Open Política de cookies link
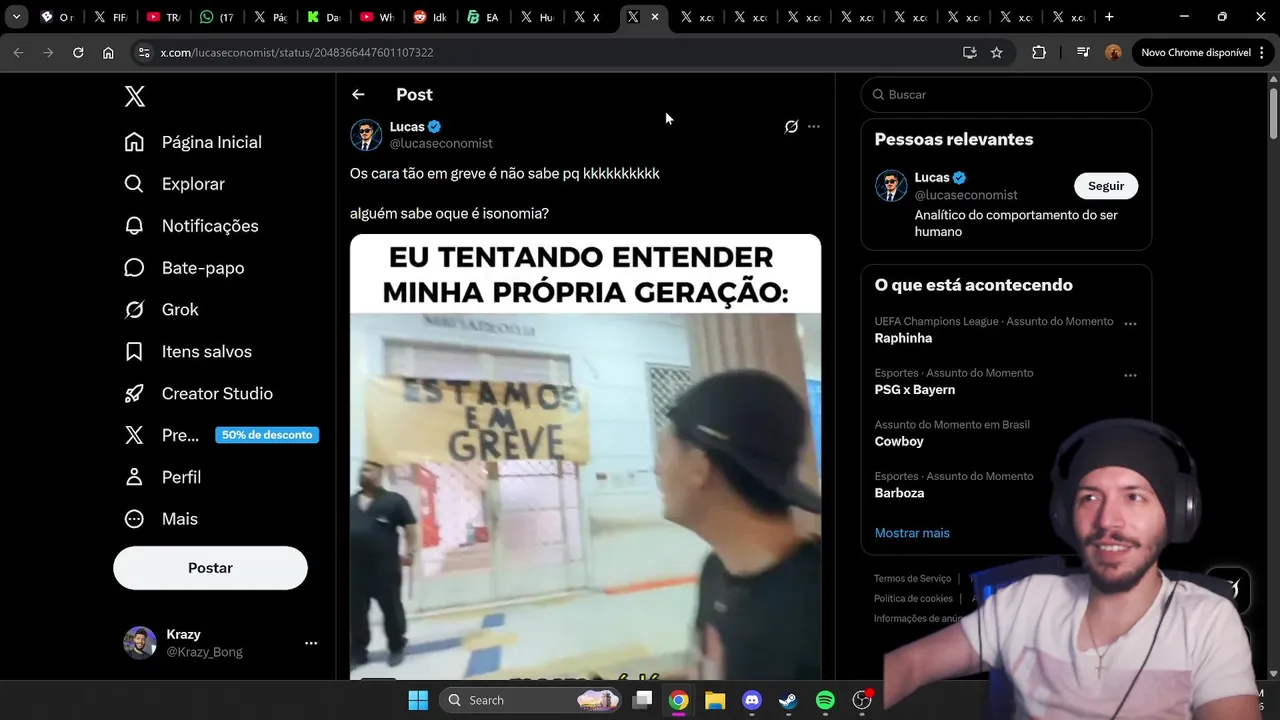Image resolution: width=1280 pixels, height=720 pixels. coord(913,598)
